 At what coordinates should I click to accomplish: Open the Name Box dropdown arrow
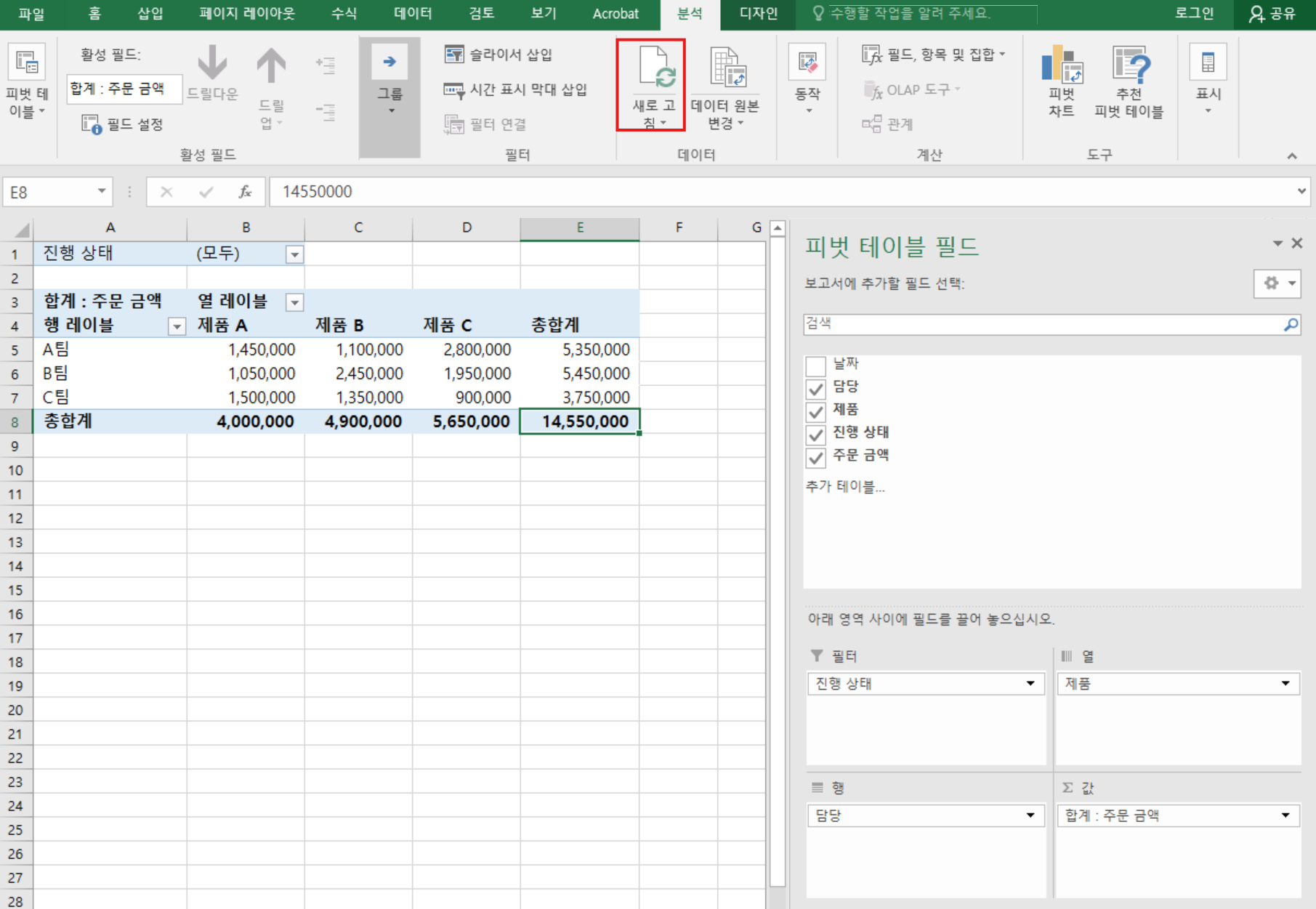(102, 191)
